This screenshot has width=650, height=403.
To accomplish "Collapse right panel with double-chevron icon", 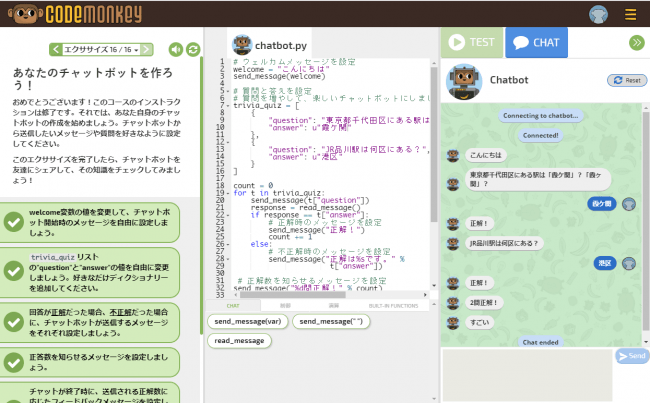I will pyautogui.click(x=637, y=42).
